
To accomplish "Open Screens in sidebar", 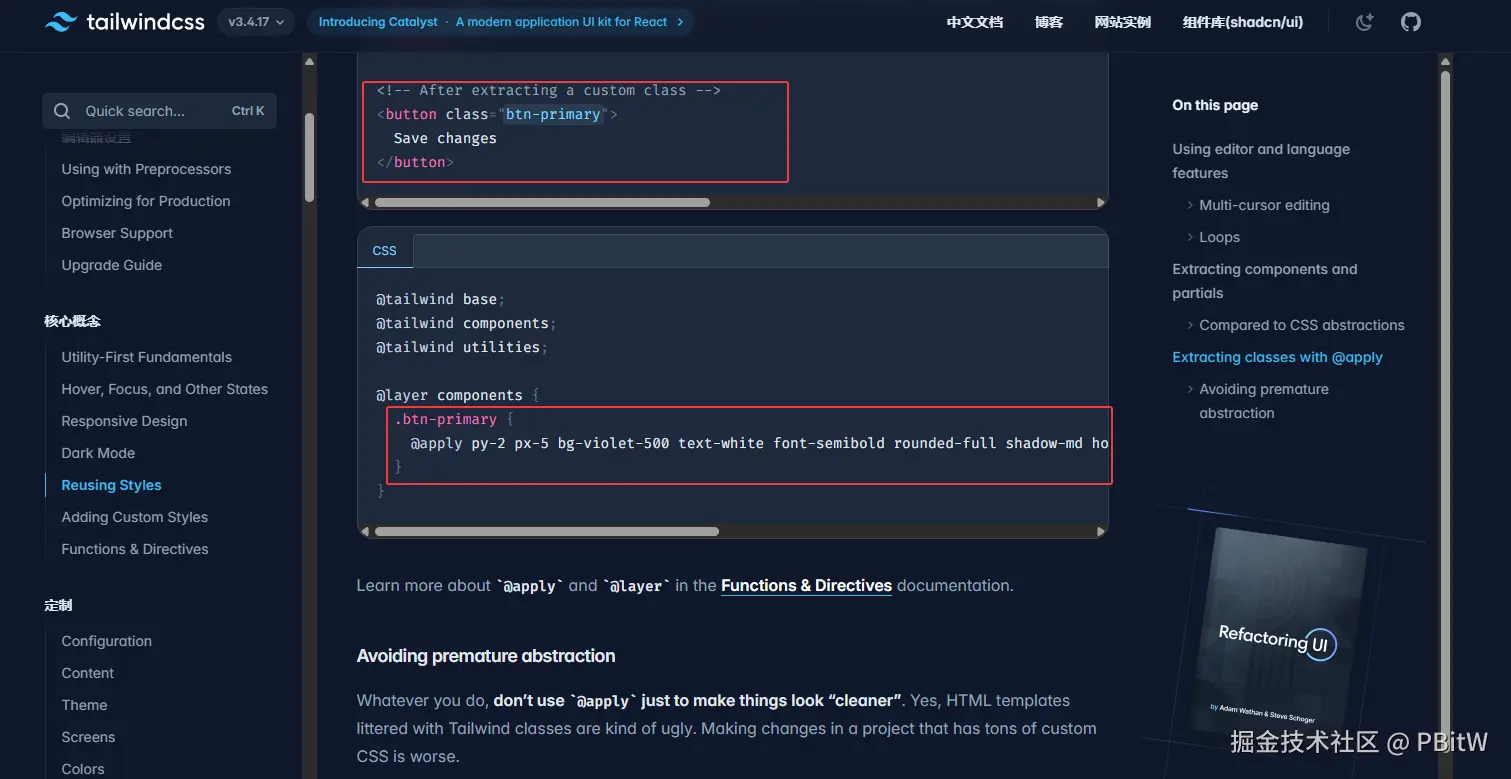I will pos(88,737).
